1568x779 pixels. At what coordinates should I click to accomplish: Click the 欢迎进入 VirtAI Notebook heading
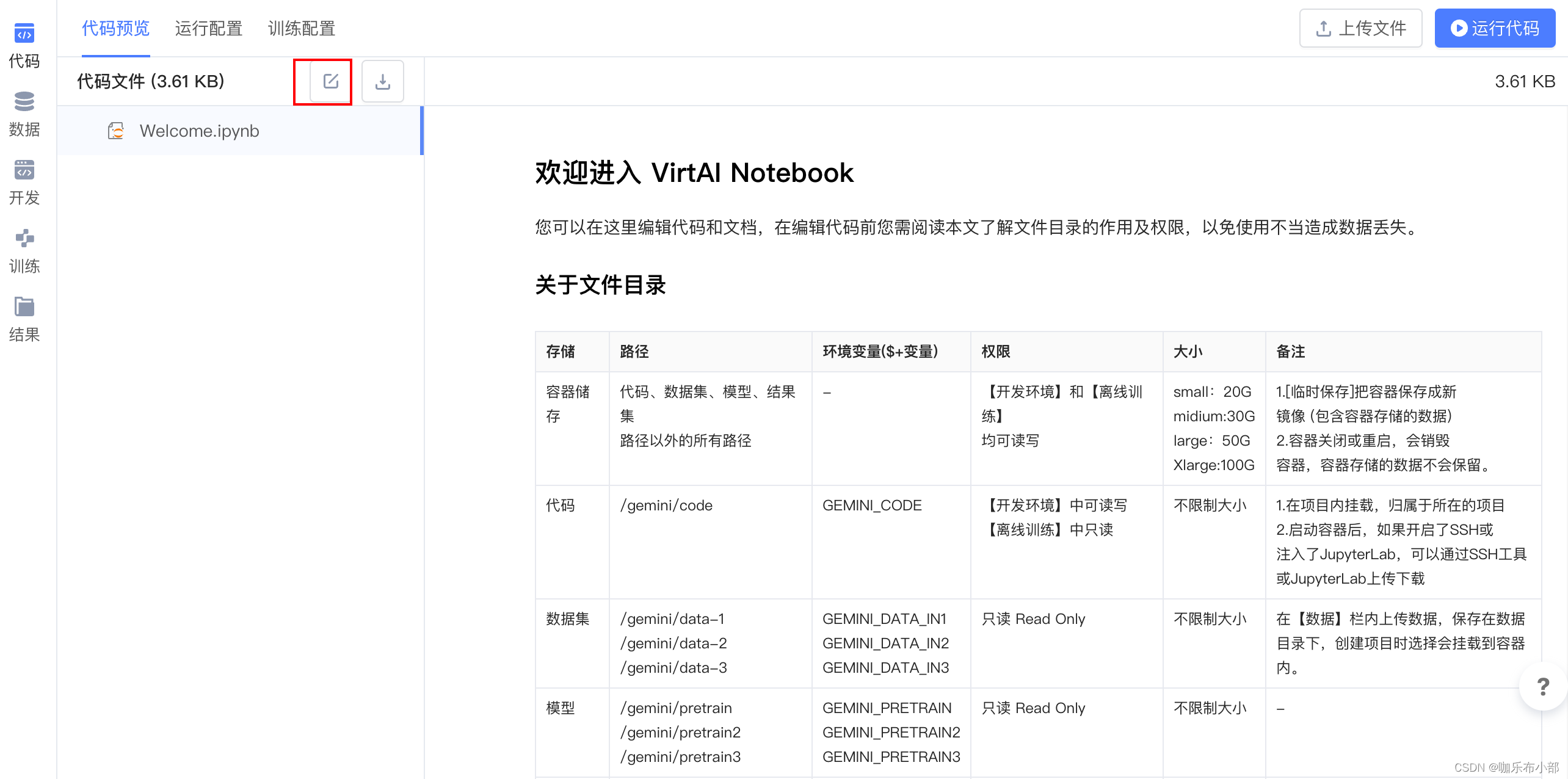point(694,173)
